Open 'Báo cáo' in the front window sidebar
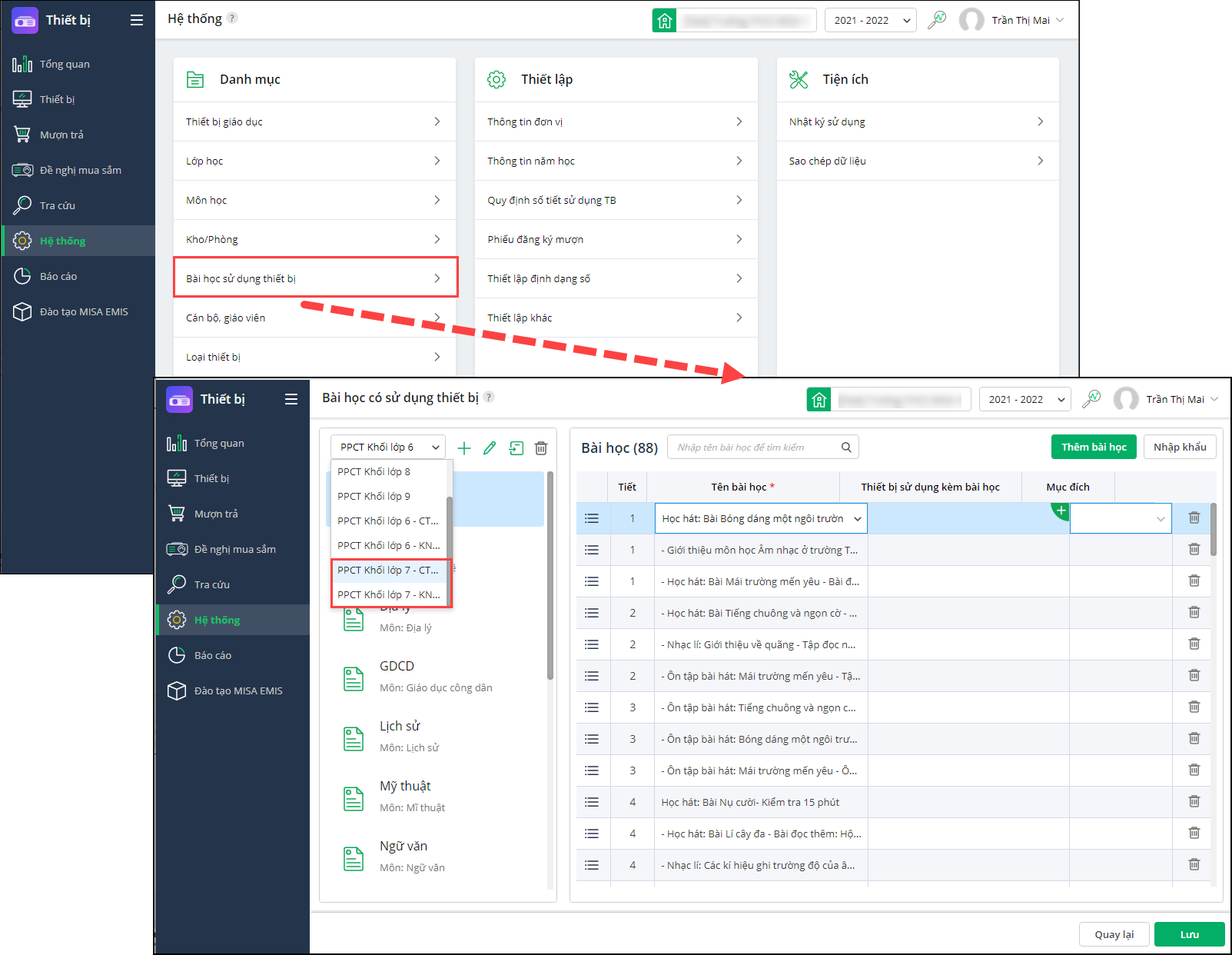Image resolution: width=1232 pixels, height=955 pixels. 233,655
